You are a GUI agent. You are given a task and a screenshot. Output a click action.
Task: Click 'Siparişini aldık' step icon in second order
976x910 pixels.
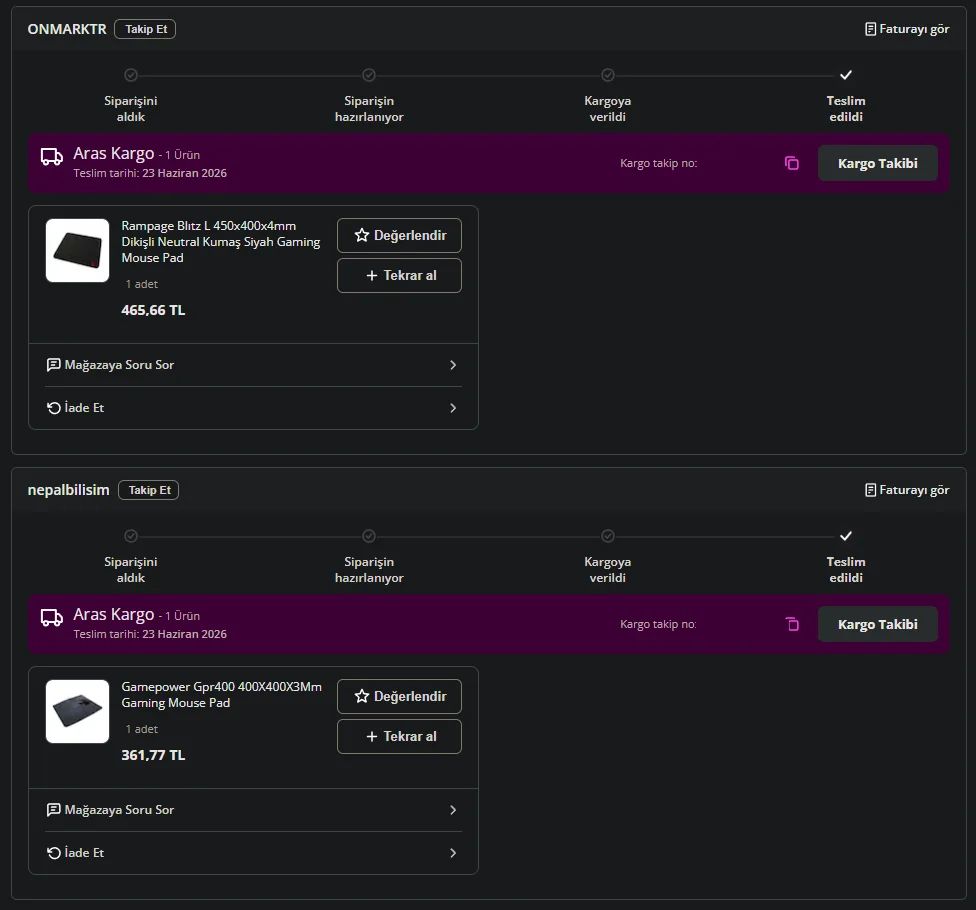[x=131, y=536]
